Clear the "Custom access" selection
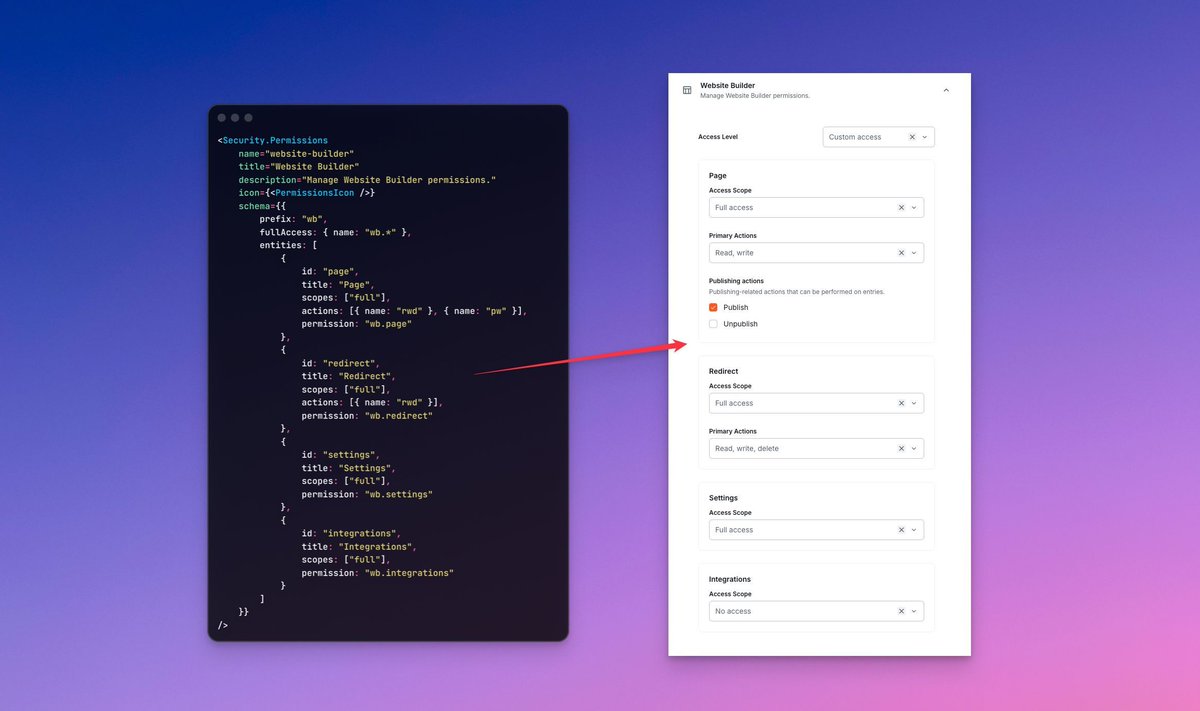 (913, 136)
